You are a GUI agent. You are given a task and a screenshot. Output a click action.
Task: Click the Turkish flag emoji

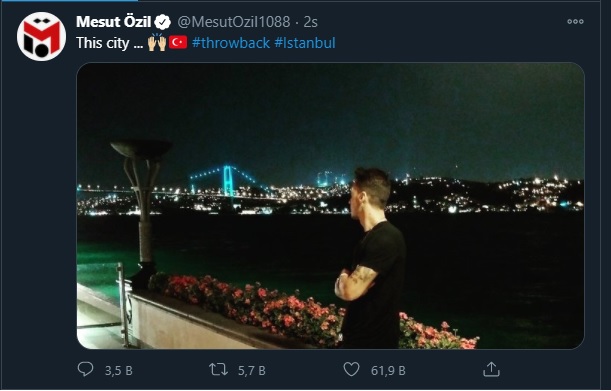[178, 42]
